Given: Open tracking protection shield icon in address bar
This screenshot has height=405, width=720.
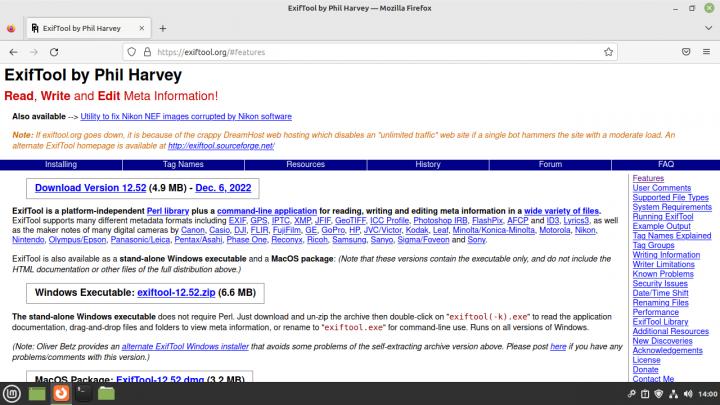Looking at the screenshot, I should (x=130, y=51).
